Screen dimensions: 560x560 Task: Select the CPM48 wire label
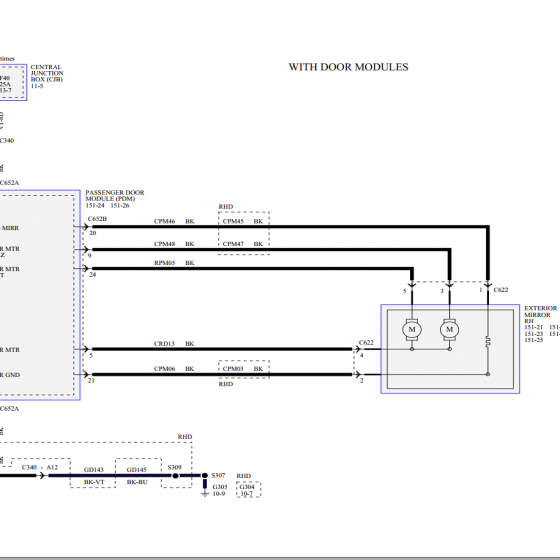coord(164,244)
